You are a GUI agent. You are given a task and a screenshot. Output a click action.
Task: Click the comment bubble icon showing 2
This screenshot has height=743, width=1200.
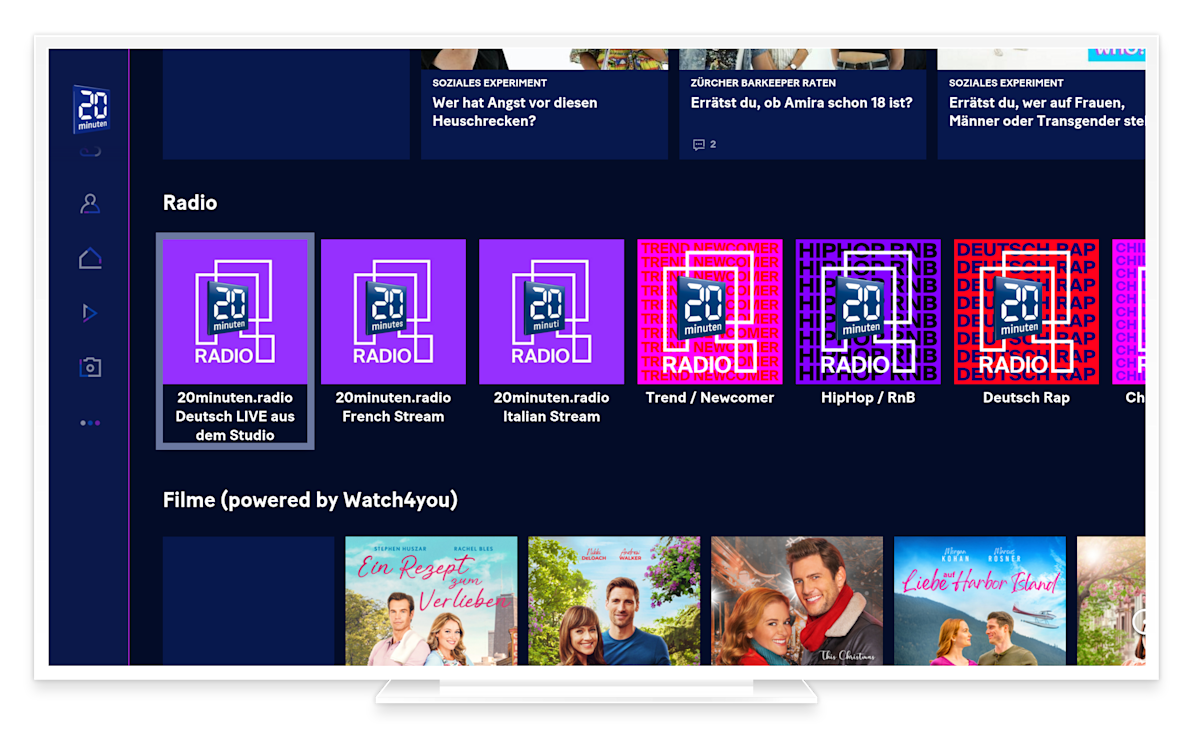(699, 145)
